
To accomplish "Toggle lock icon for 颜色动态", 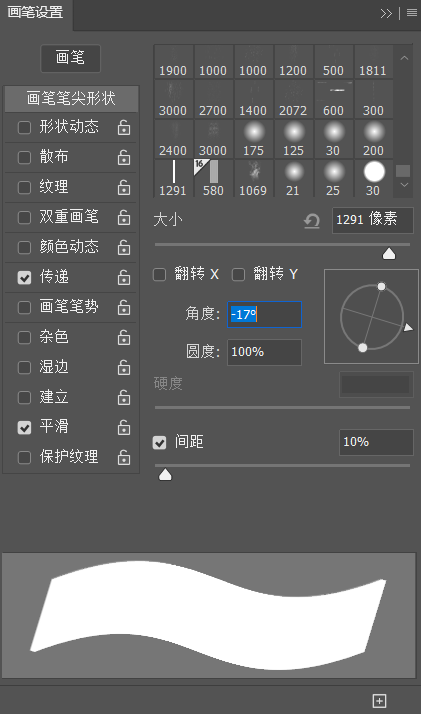I will (124, 248).
